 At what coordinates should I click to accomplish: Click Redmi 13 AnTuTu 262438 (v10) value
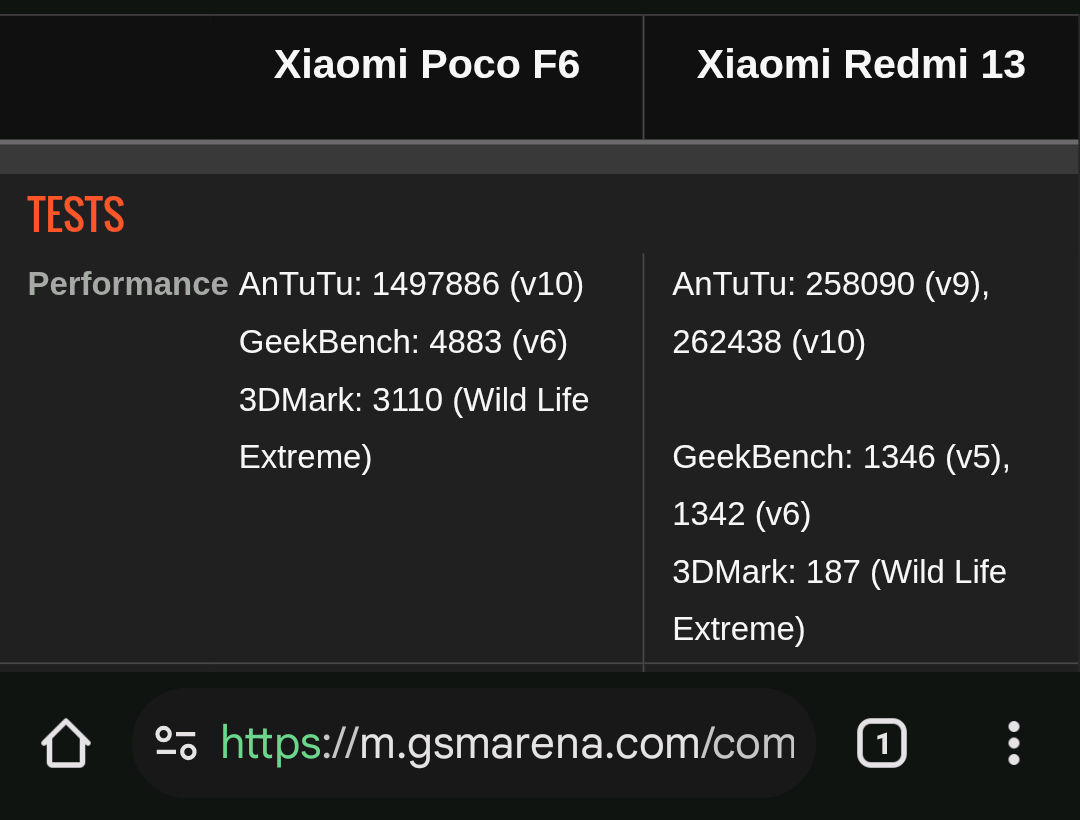point(768,342)
